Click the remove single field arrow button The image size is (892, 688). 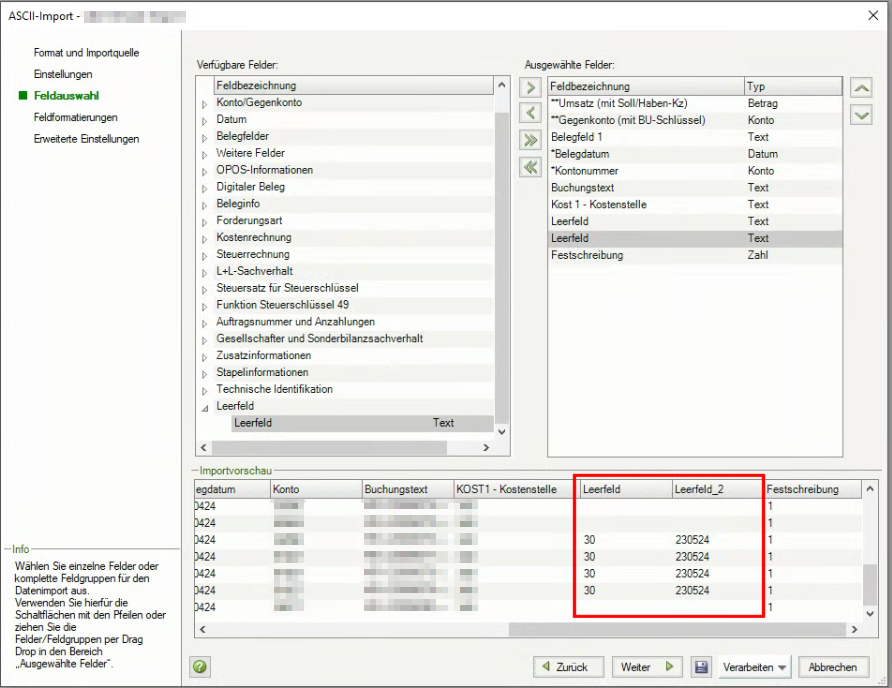[x=532, y=114]
